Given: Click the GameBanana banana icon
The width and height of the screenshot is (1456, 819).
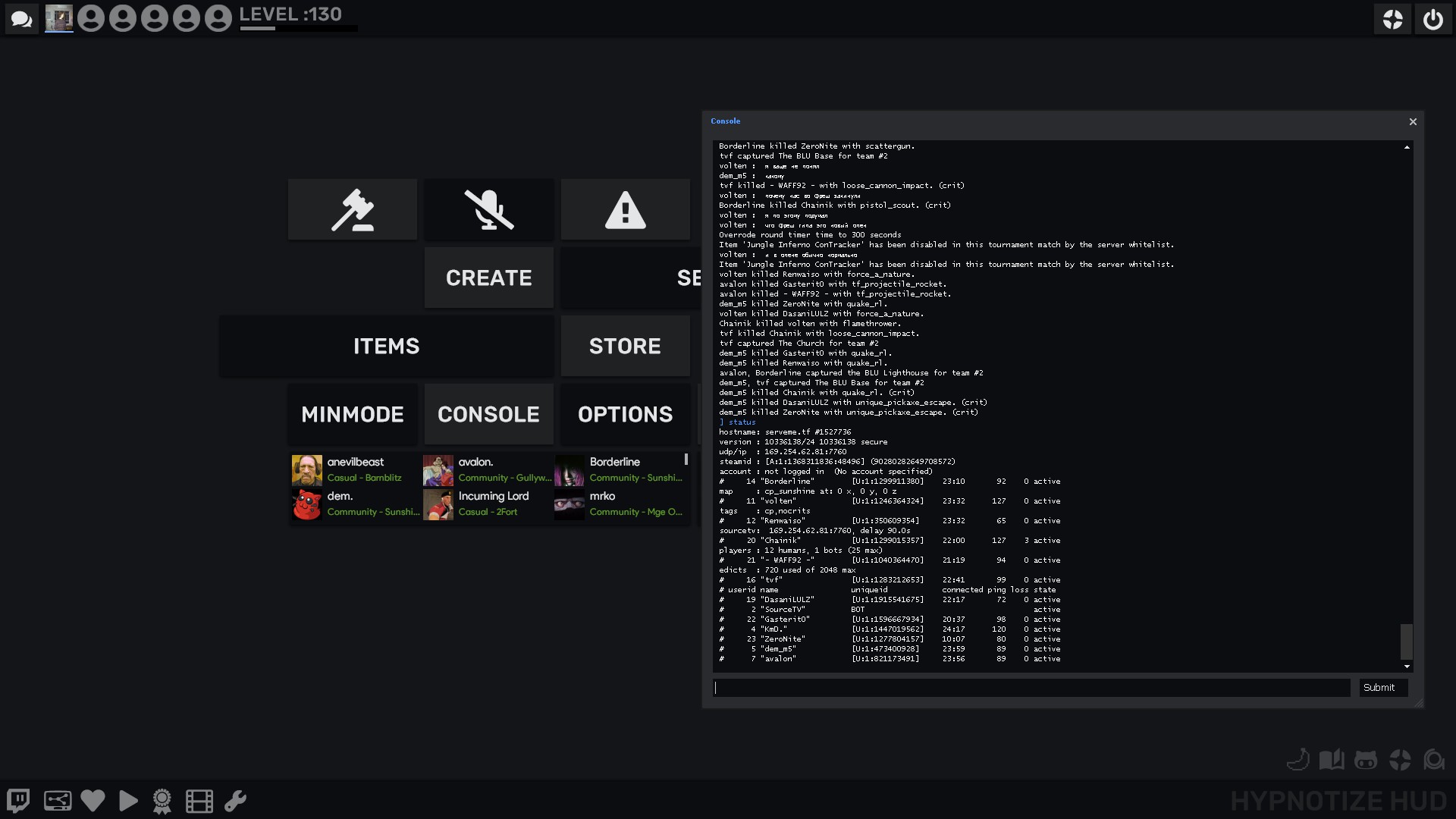Looking at the screenshot, I should point(1298,760).
